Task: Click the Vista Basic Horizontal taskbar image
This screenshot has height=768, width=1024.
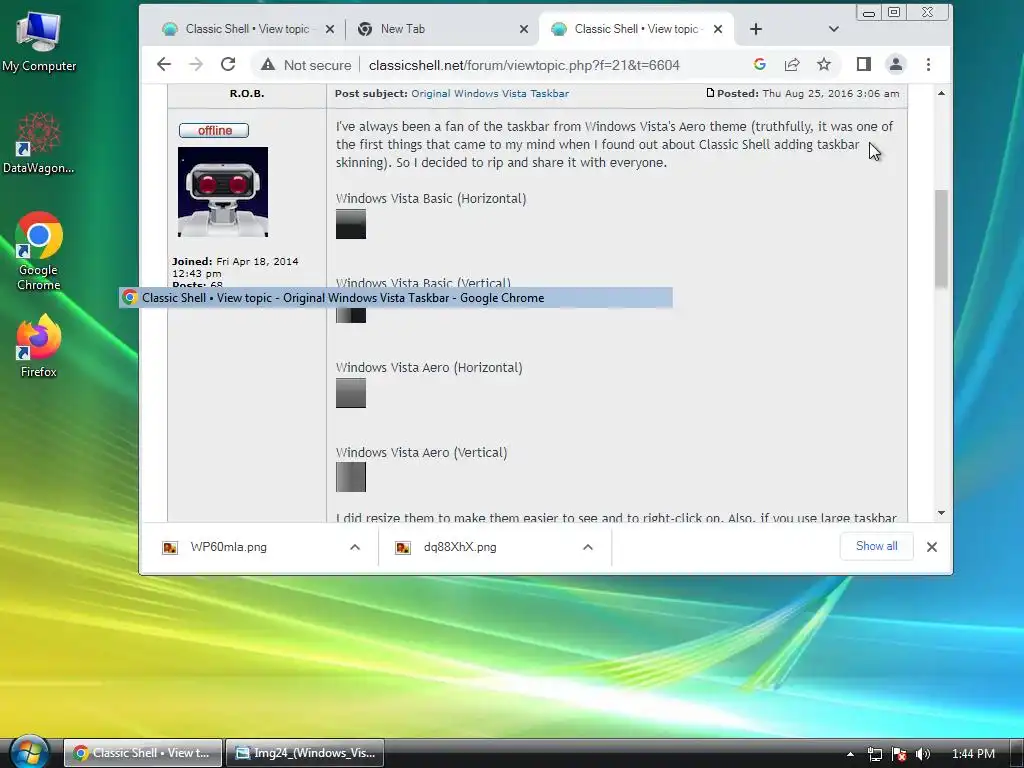Action: [x=351, y=224]
